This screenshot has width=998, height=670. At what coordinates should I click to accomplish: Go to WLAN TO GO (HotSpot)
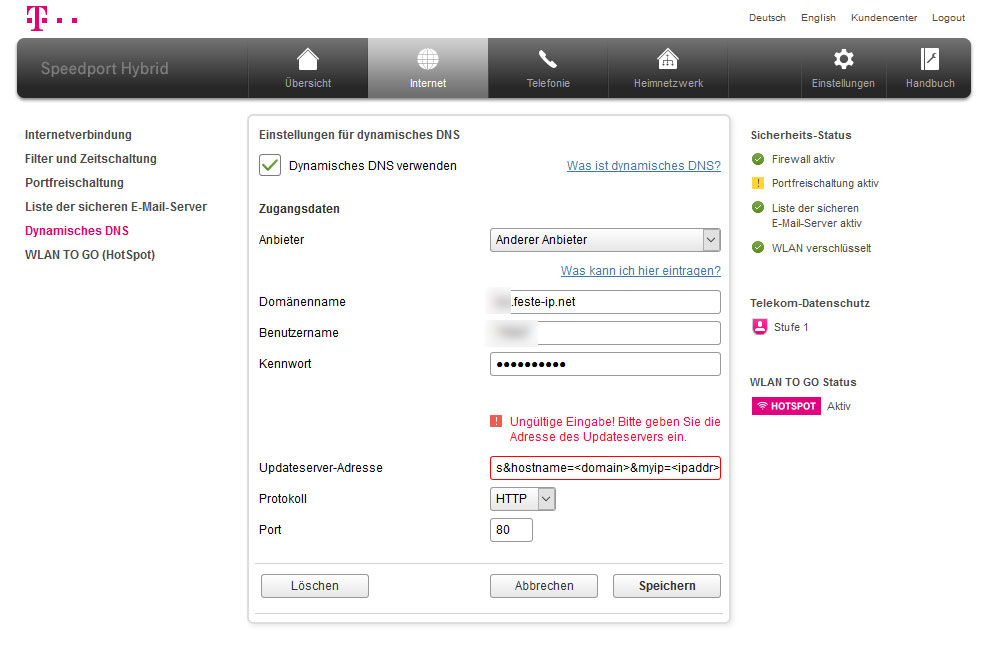tap(90, 255)
